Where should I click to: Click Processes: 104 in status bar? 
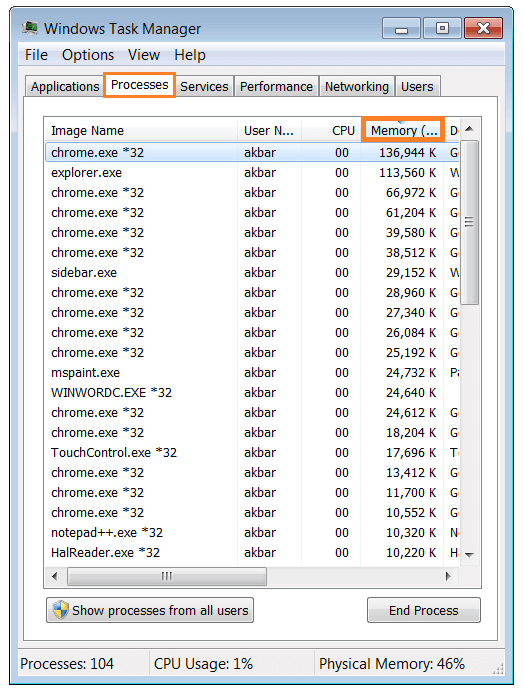click(67, 664)
